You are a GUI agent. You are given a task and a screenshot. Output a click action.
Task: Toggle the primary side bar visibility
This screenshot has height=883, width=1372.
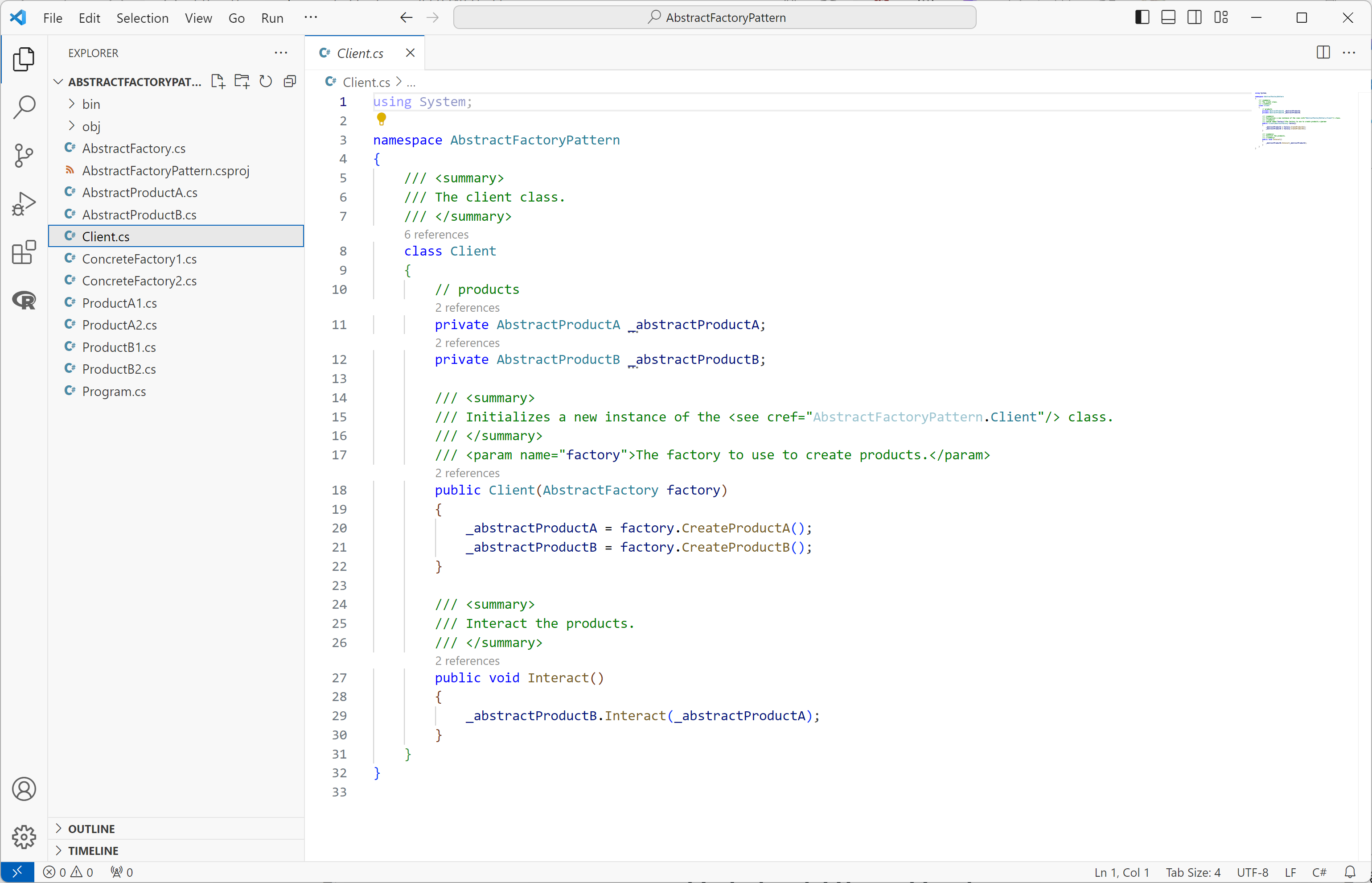click(1141, 17)
